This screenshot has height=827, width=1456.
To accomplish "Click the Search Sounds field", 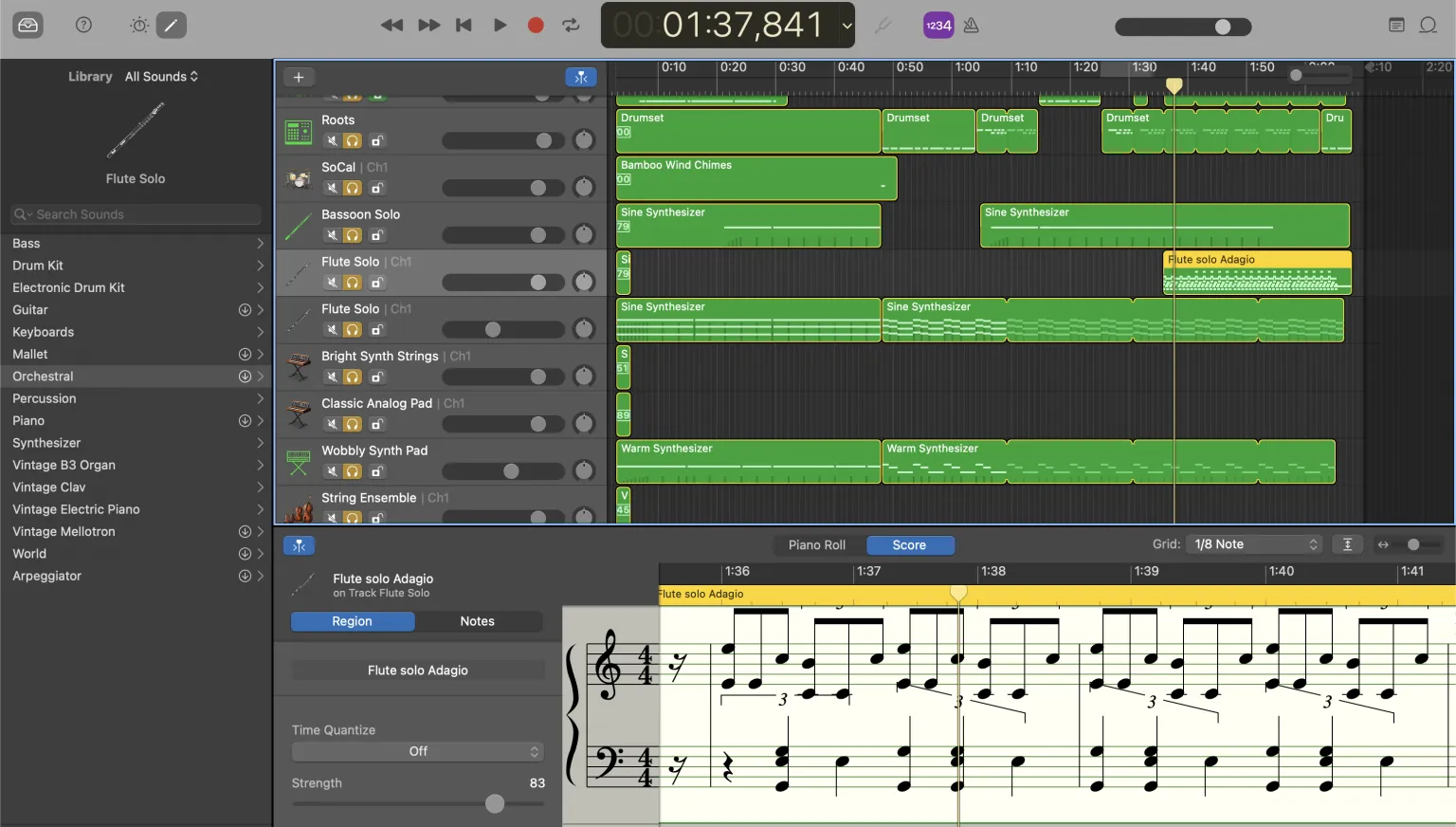I will click(136, 214).
